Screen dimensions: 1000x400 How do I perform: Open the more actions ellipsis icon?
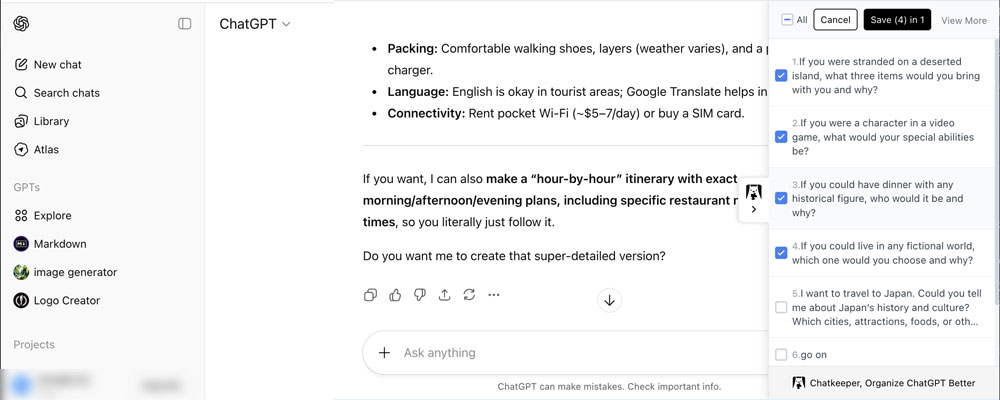click(493, 295)
